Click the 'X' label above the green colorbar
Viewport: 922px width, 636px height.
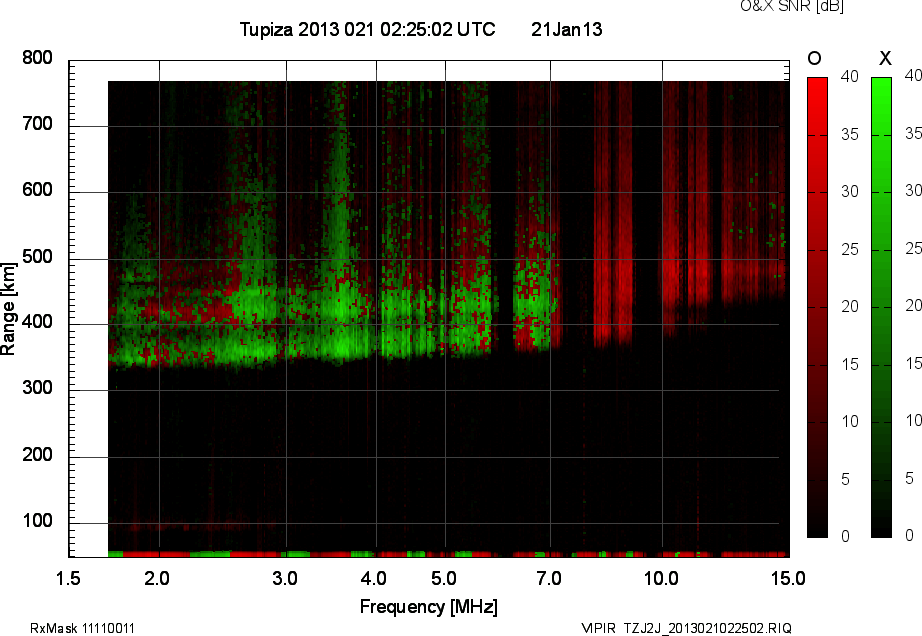pyautogui.click(x=885, y=58)
